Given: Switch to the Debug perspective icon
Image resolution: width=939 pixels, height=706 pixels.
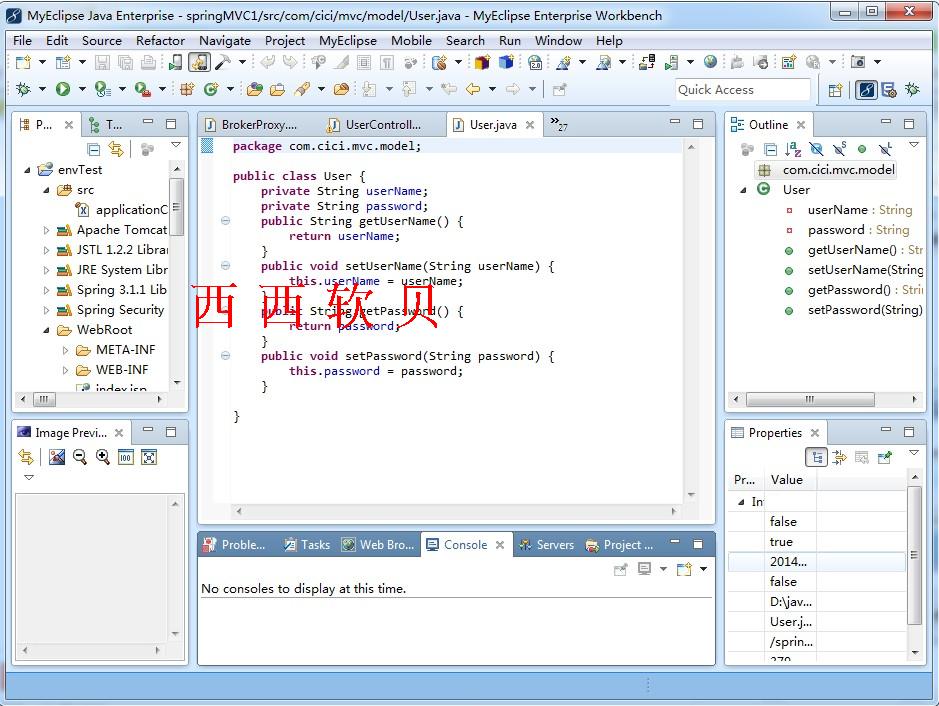Looking at the screenshot, I should [912, 90].
